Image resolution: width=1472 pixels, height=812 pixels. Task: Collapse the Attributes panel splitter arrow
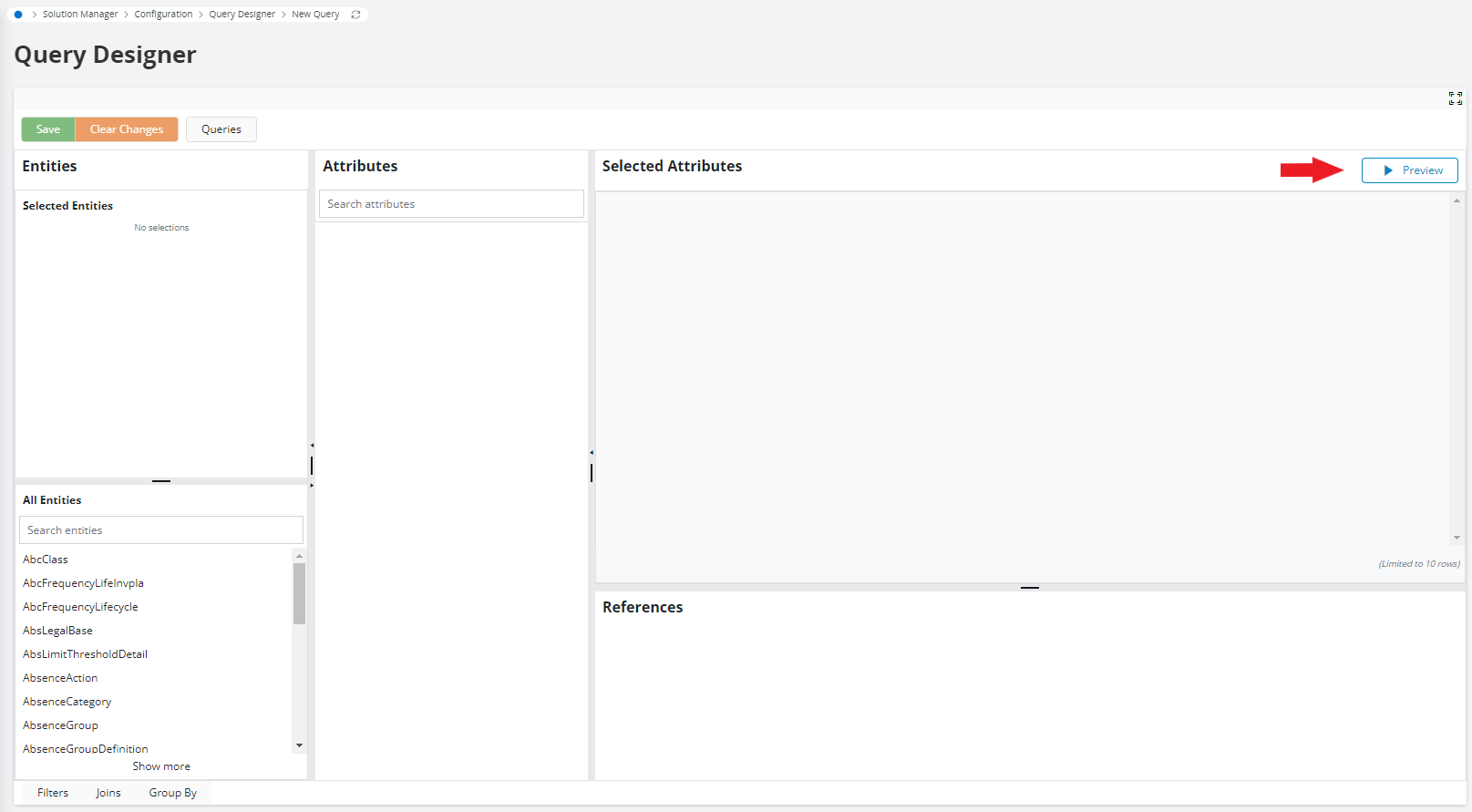pyautogui.click(x=591, y=453)
